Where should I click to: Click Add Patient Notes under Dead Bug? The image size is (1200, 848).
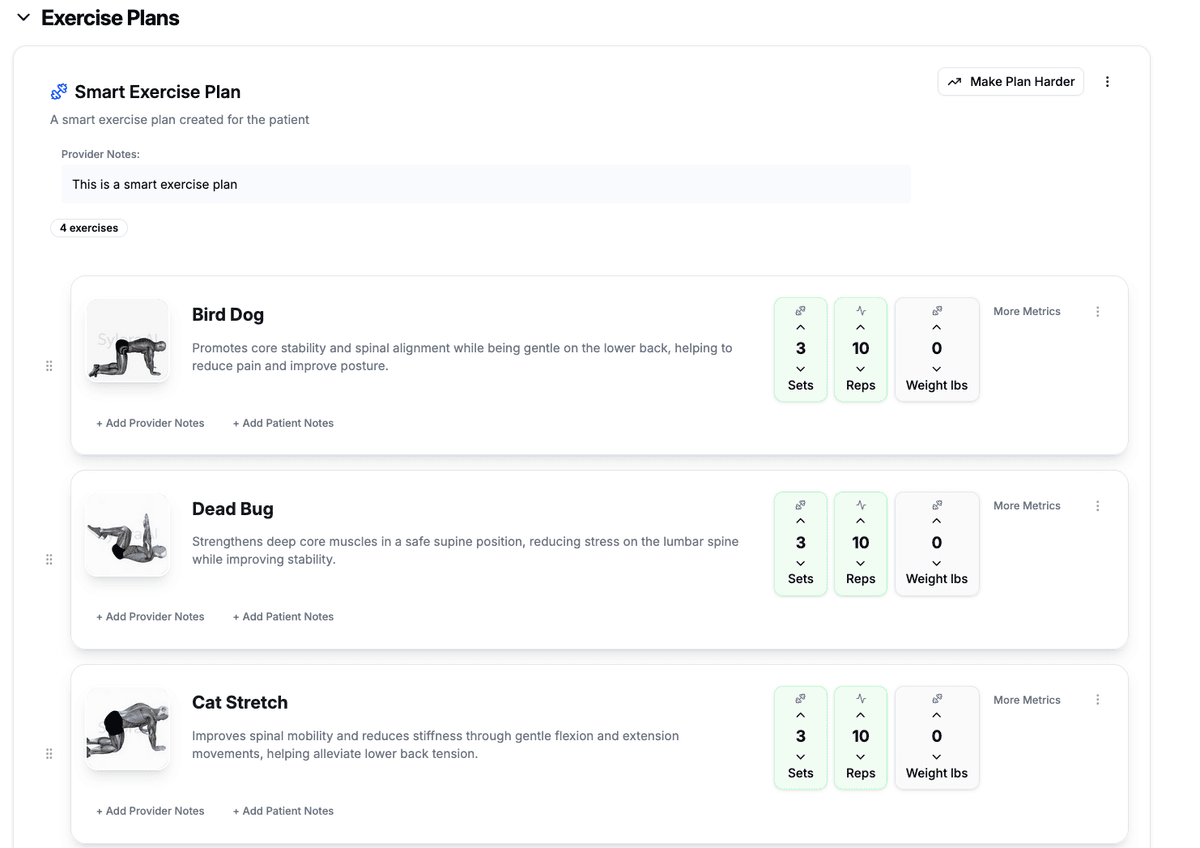pos(283,616)
